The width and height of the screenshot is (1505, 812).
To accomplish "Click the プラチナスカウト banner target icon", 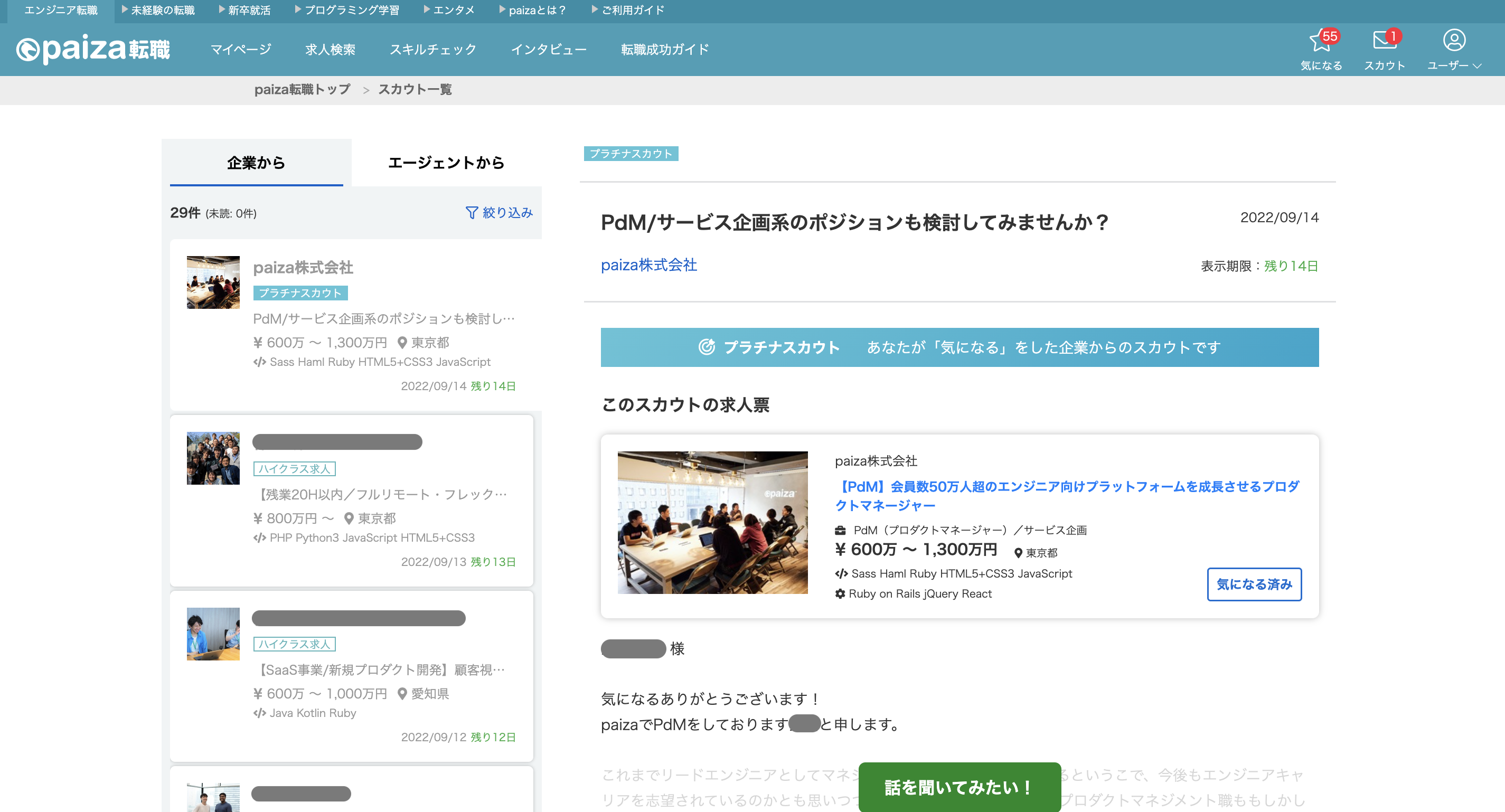I will point(707,347).
